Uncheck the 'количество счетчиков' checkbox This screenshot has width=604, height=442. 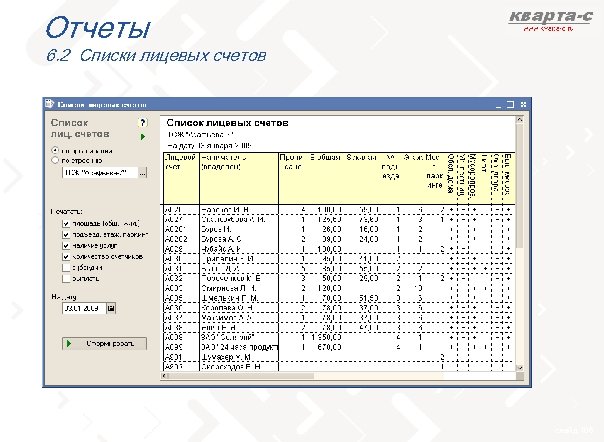pos(66,257)
